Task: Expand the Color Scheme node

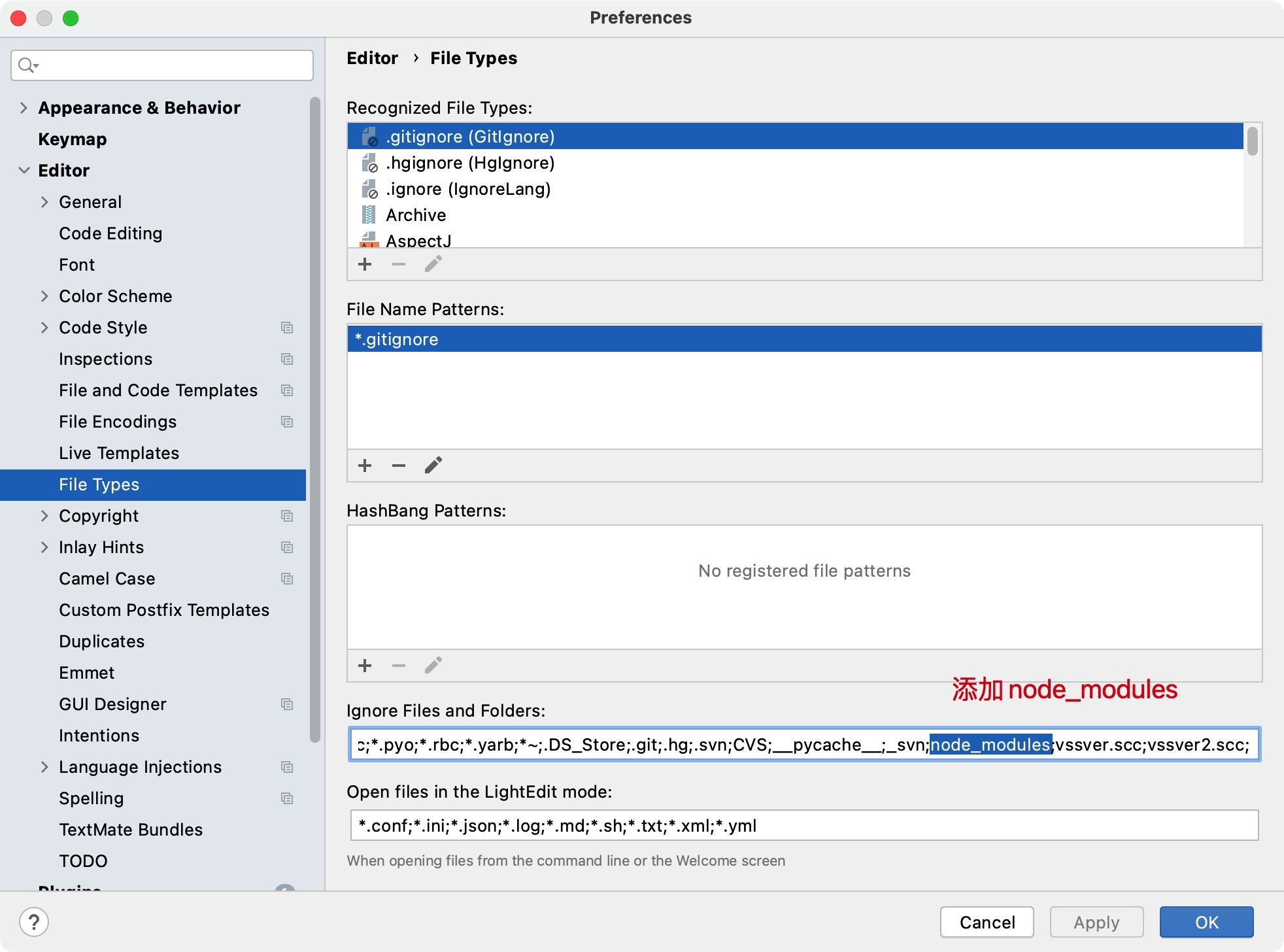Action: 44,296
